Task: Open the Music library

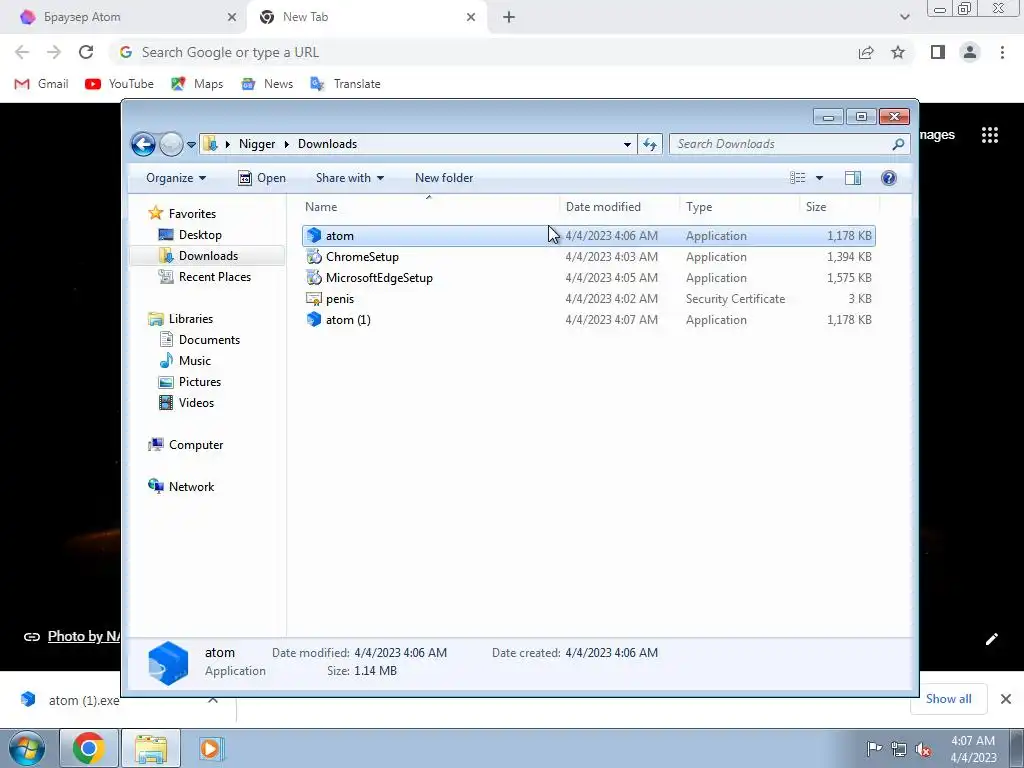Action: tap(185, 360)
